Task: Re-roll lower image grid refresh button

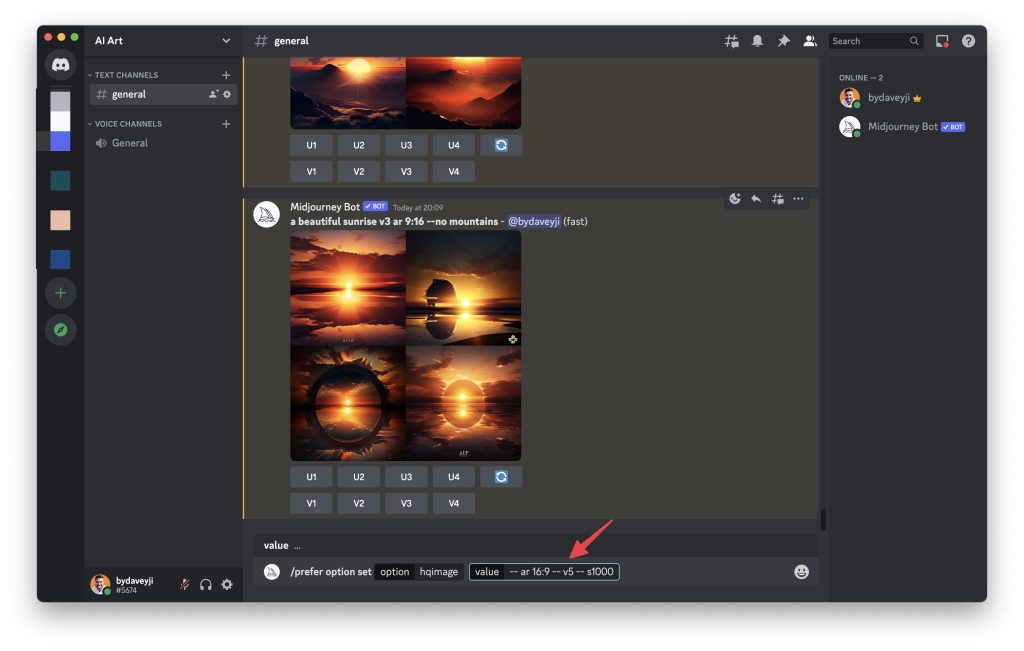Action: click(x=501, y=477)
